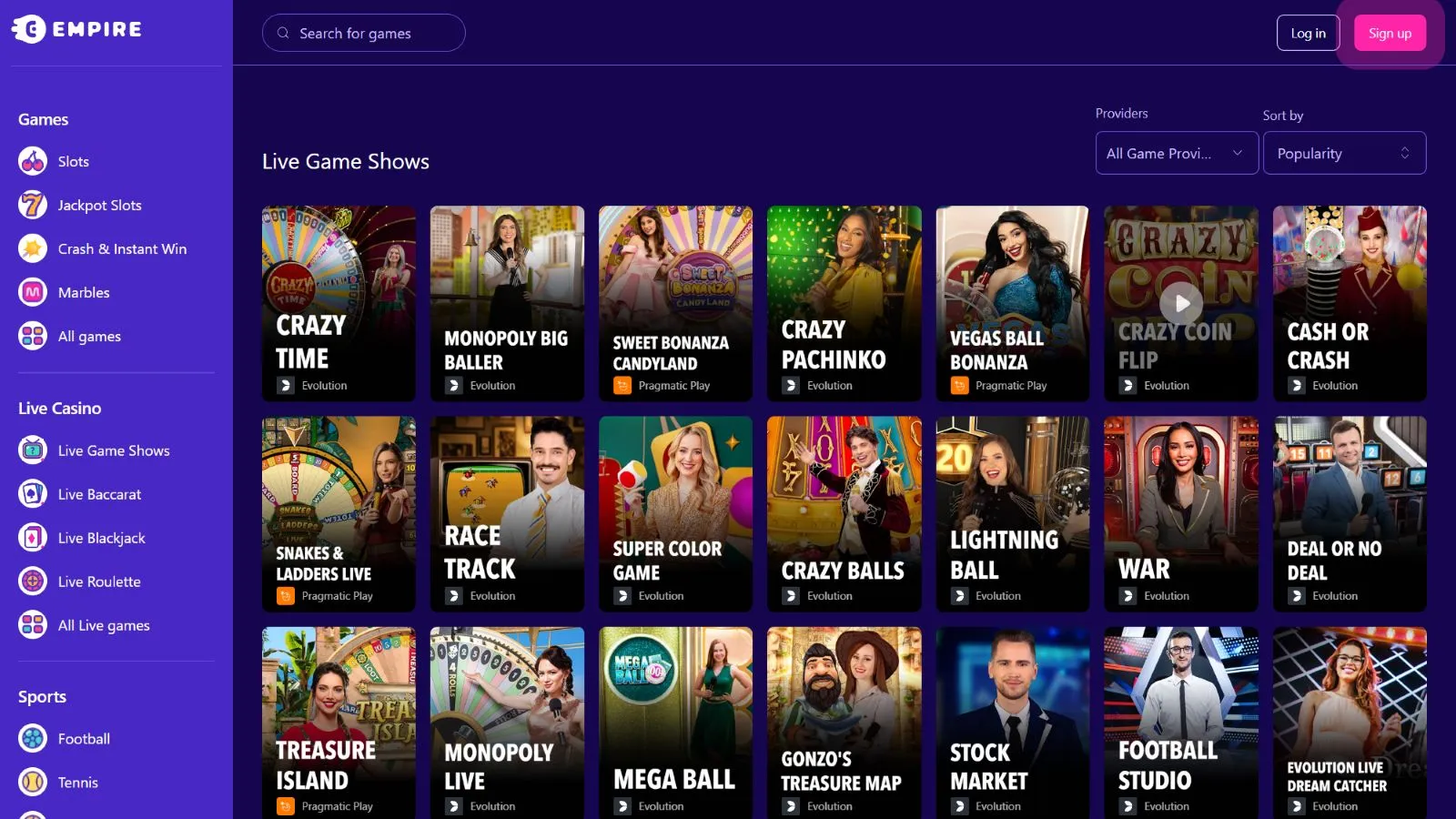Click the Slots cherry icon

click(33, 161)
